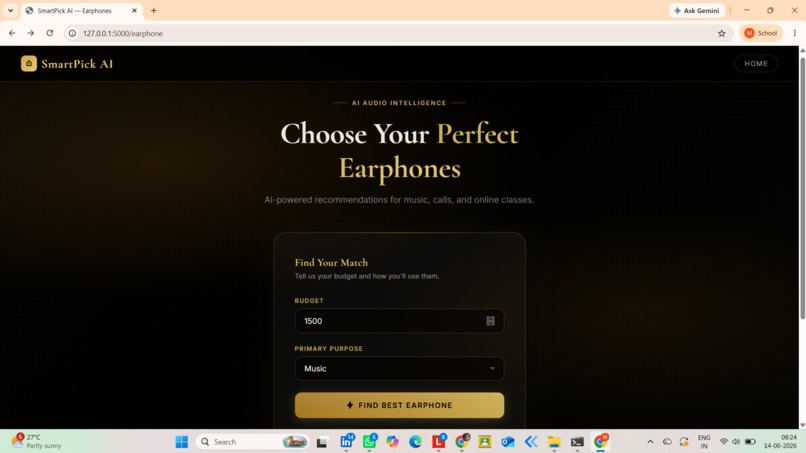Image resolution: width=806 pixels, height=453 pixels.
Task: Open File Explorer from the taskbar
Action: click(554, 442)
